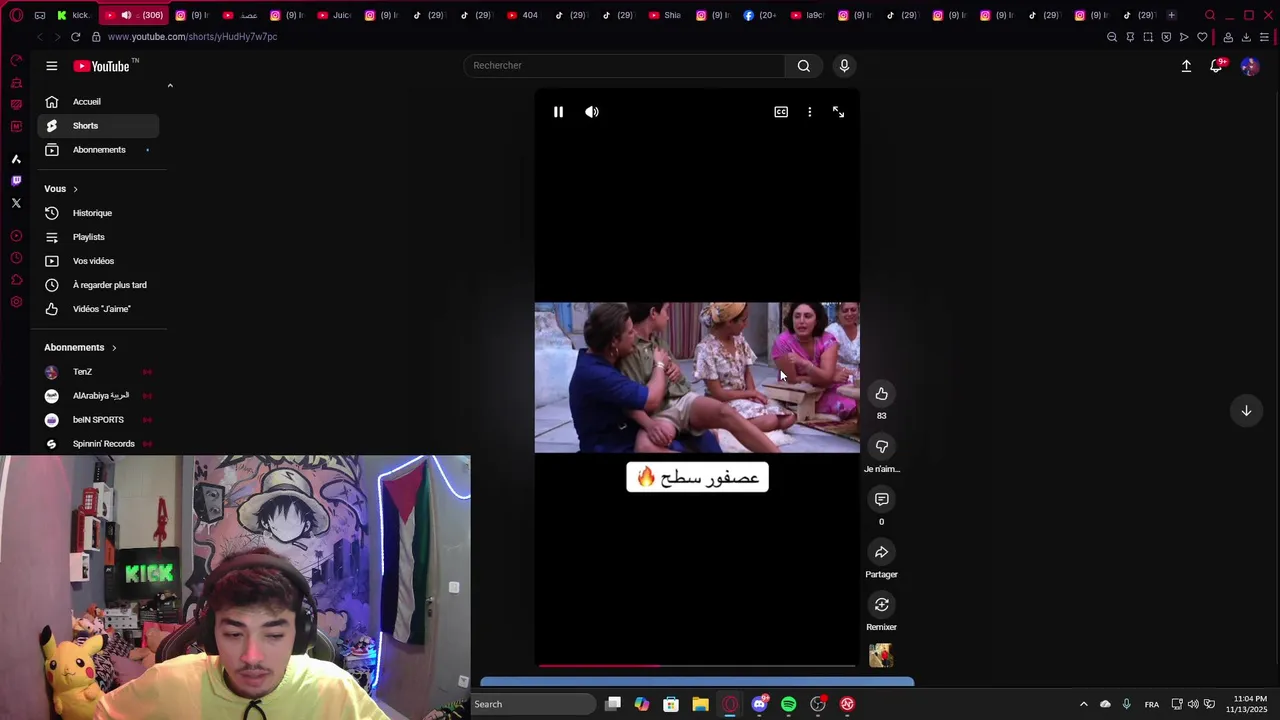Open the YouTube hamburger guide menu
Screen dimensions: 1280x720
52,66
